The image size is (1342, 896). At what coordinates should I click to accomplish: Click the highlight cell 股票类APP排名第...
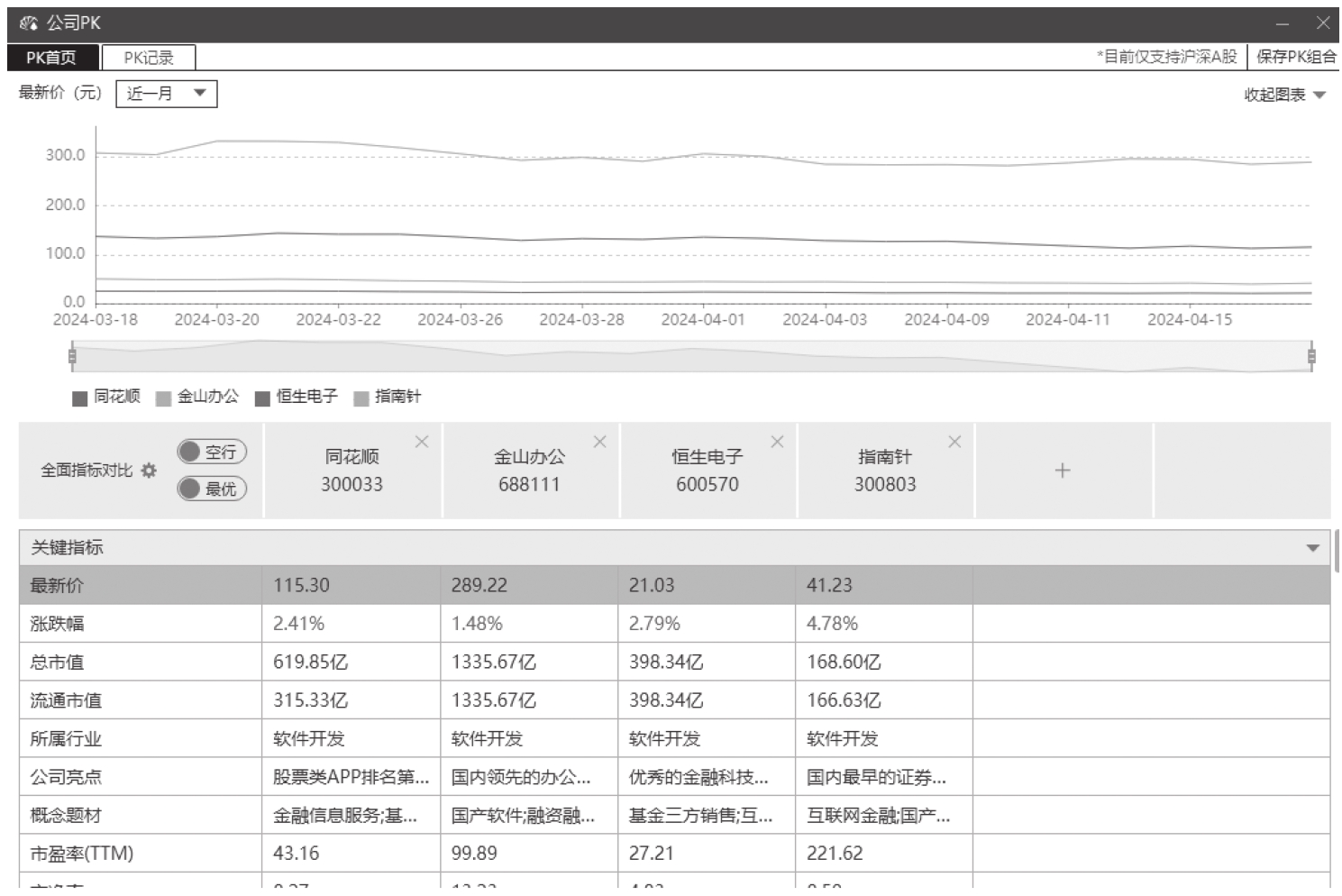(351, 777)
